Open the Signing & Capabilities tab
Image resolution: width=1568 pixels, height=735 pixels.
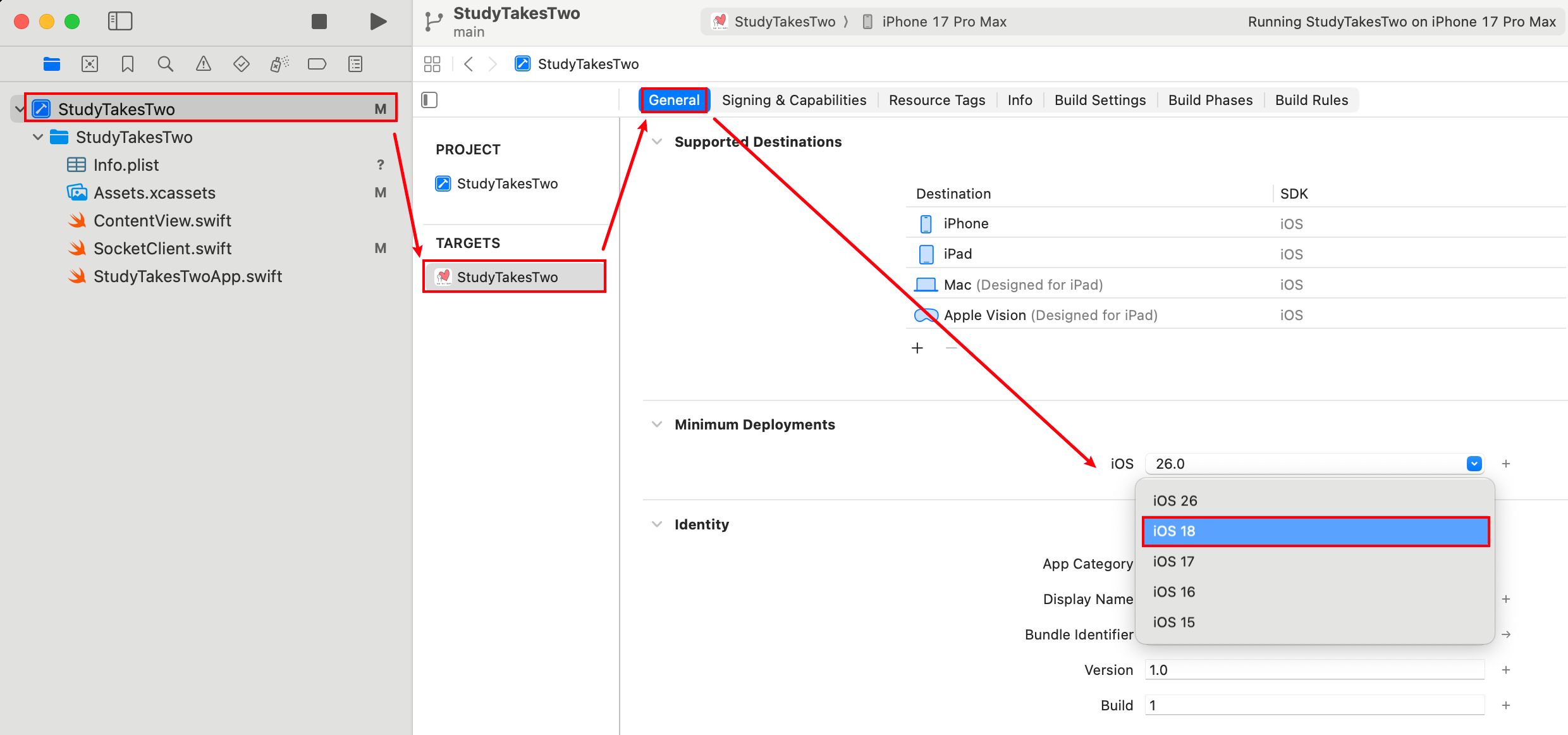click(793, 100)
